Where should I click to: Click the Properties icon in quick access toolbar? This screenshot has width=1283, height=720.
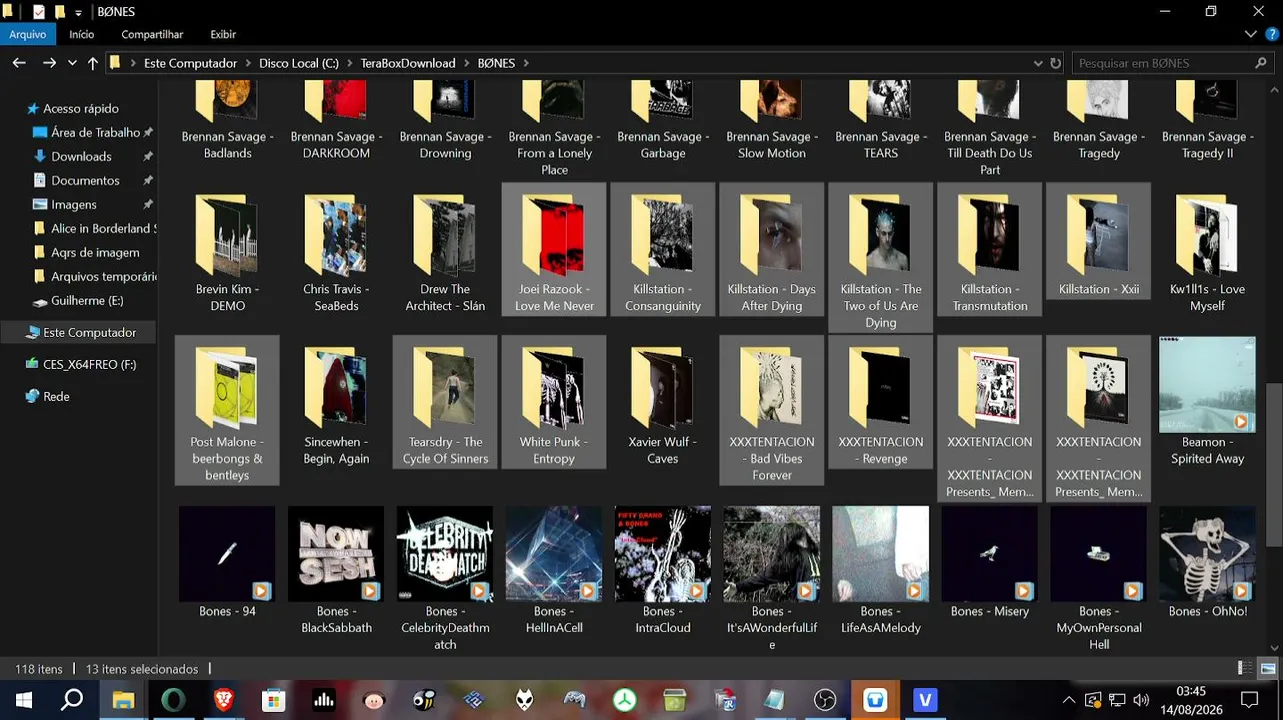point(39,12)
